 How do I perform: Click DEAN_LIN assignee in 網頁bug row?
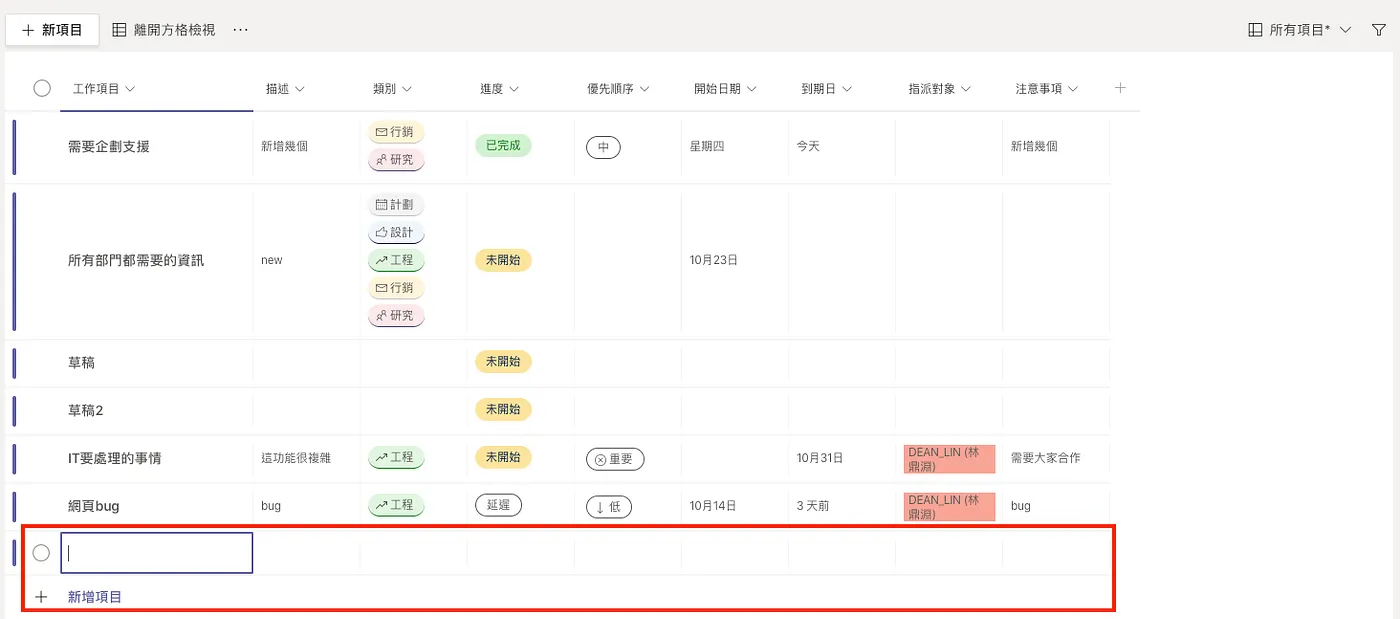click(950, 507)
